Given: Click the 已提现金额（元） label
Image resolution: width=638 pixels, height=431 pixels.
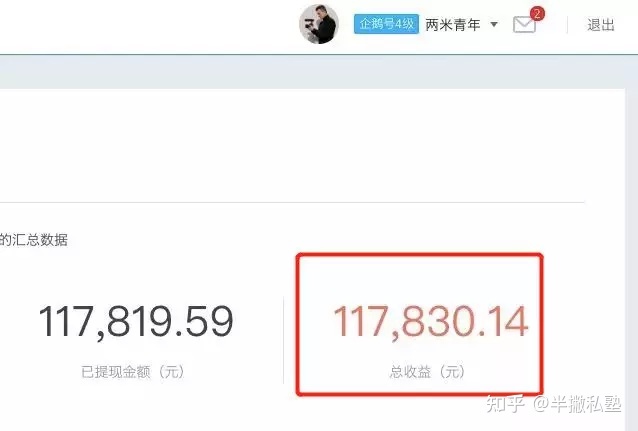Looking at the screenshot, I should pos(133,372).
